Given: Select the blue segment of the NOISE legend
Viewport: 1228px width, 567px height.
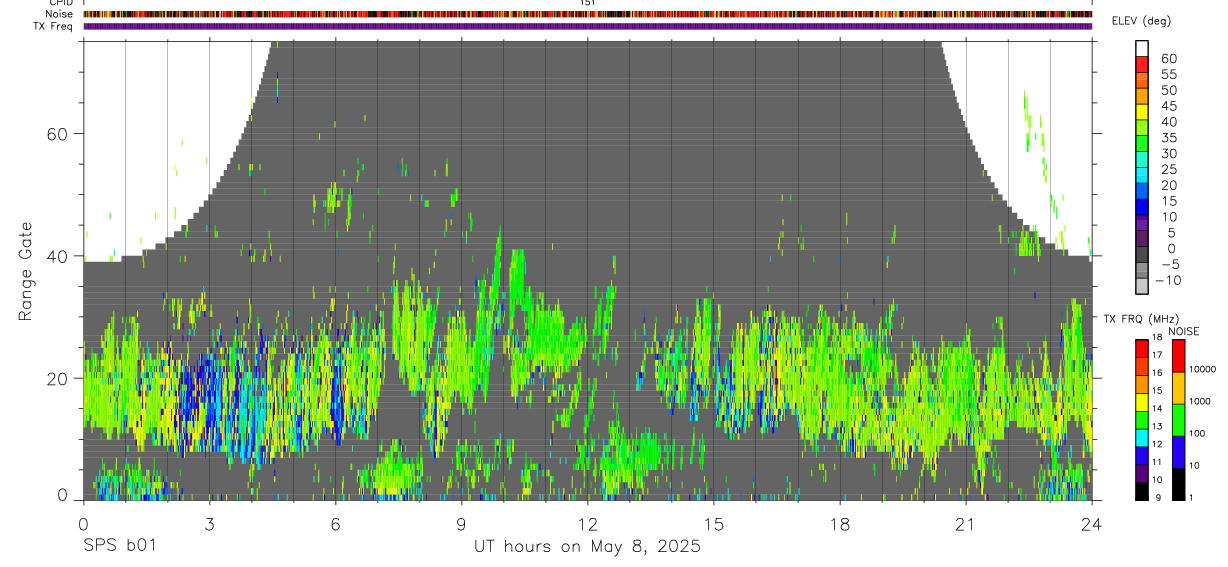Looking at the screenshot, I should pos(1178,452).
